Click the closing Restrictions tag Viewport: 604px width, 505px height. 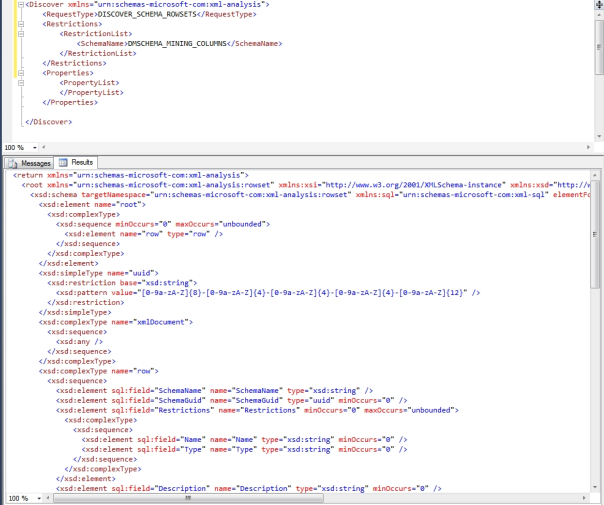pos(74,63)
